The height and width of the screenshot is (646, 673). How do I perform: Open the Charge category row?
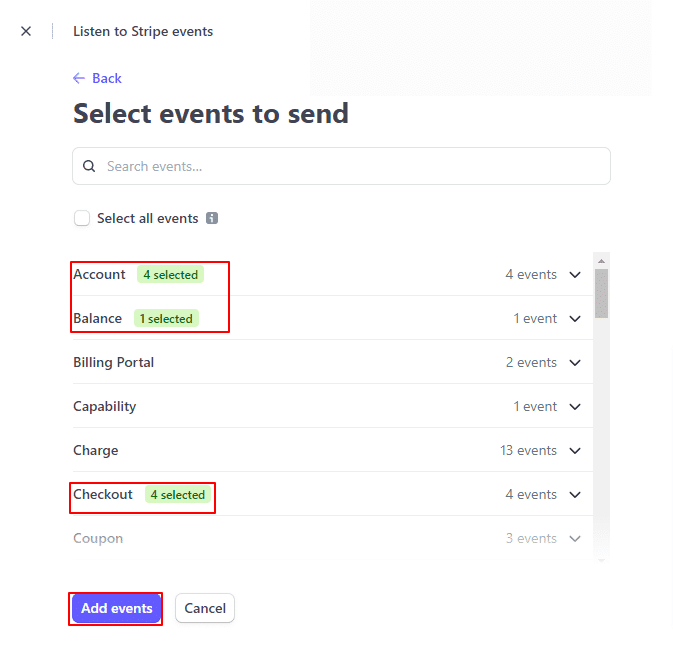coord(333,450)
